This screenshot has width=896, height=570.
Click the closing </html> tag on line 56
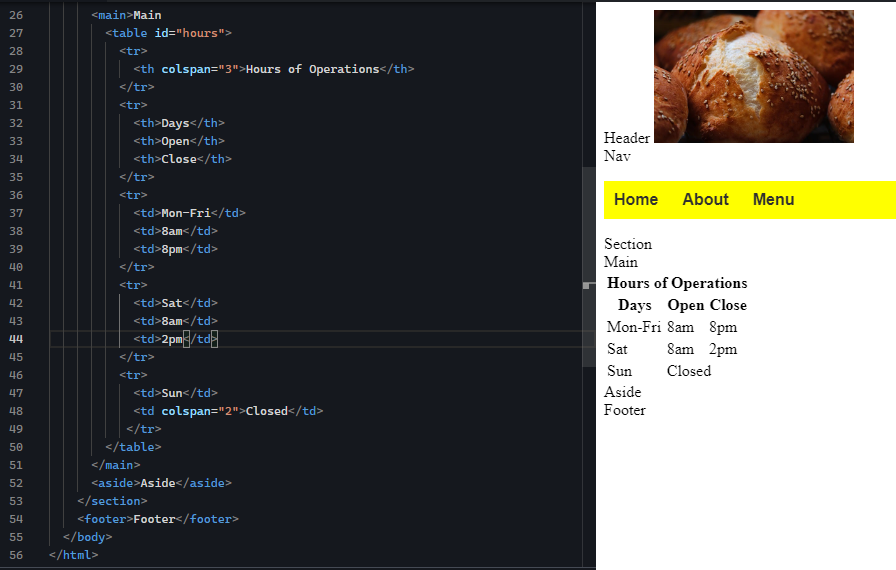[73, 555]
